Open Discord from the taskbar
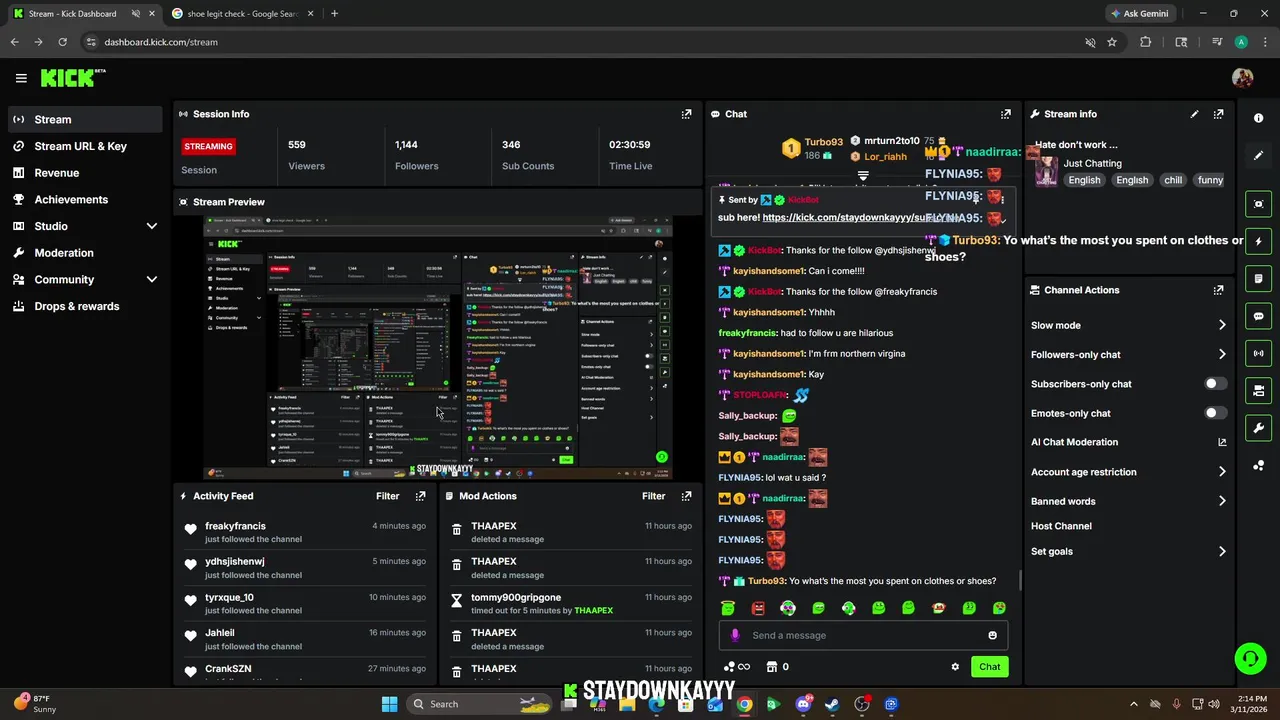The image size is (1280, 720). click(803, 704)
